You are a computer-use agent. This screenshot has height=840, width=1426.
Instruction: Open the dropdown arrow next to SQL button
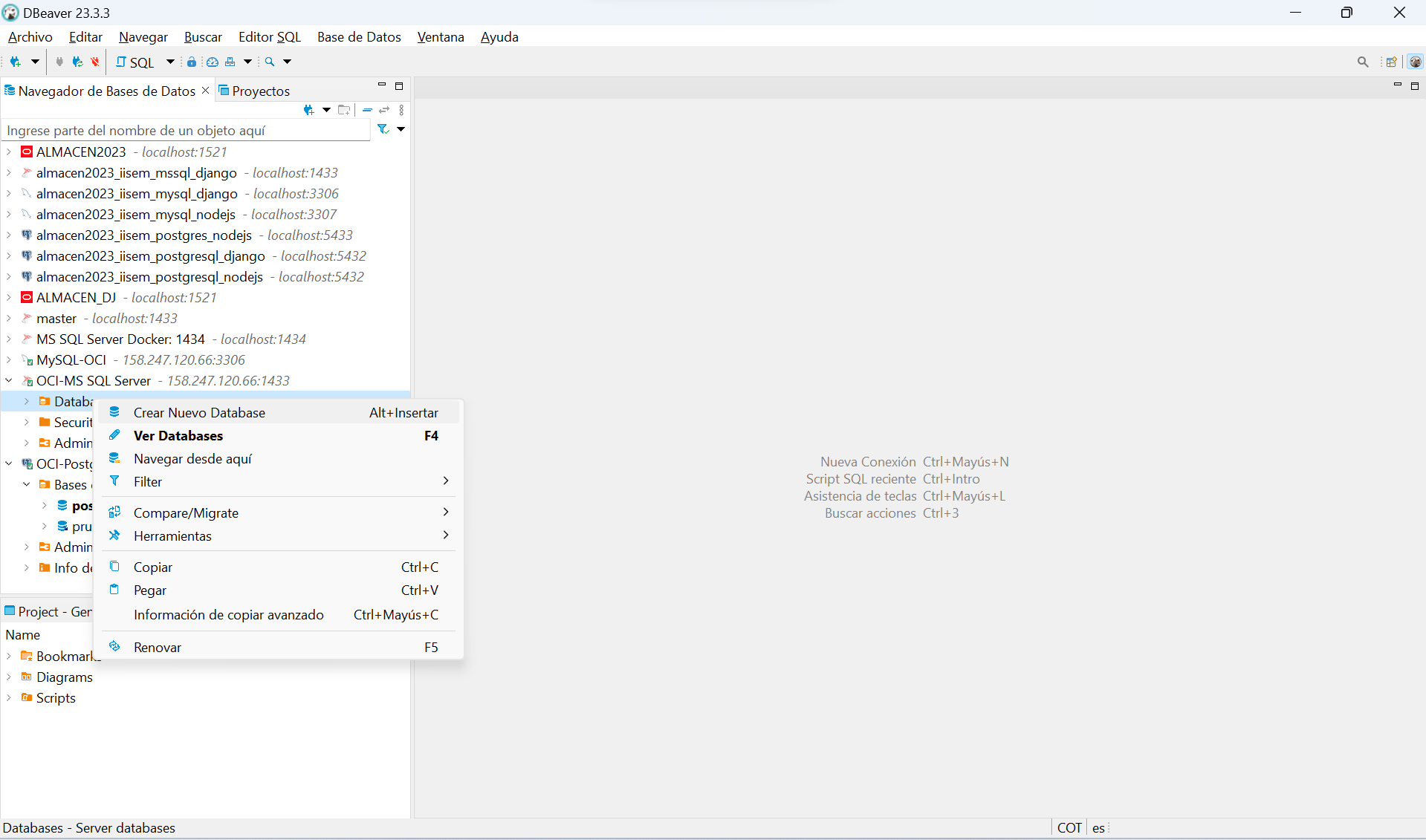pyautogui.click(x=170, y=62)
